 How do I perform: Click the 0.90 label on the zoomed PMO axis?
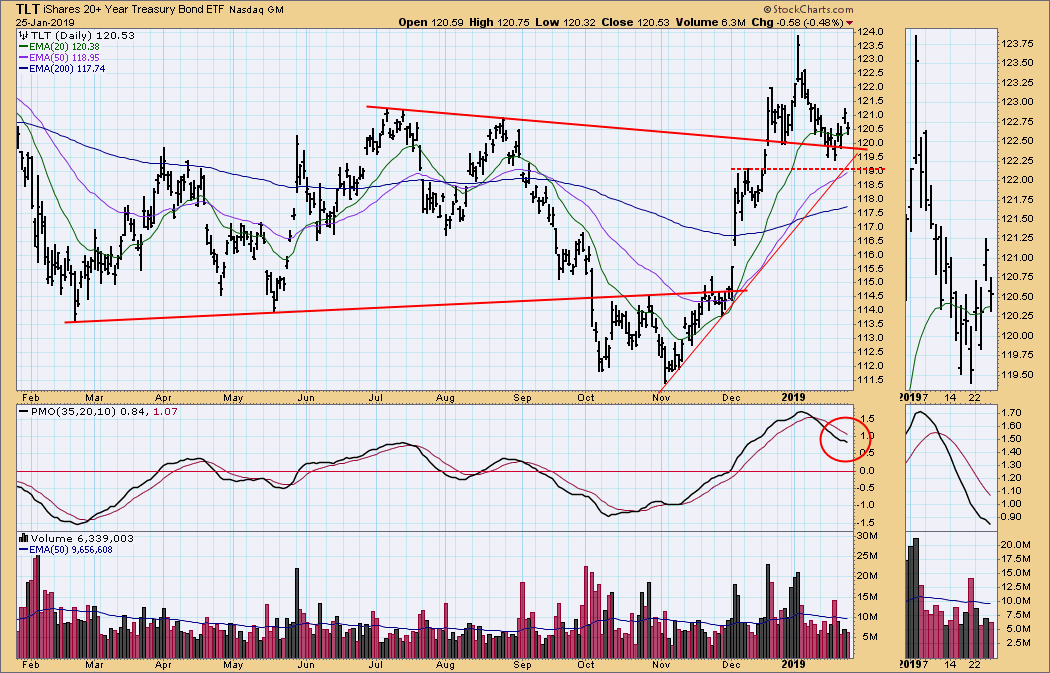click(1012, 516)
